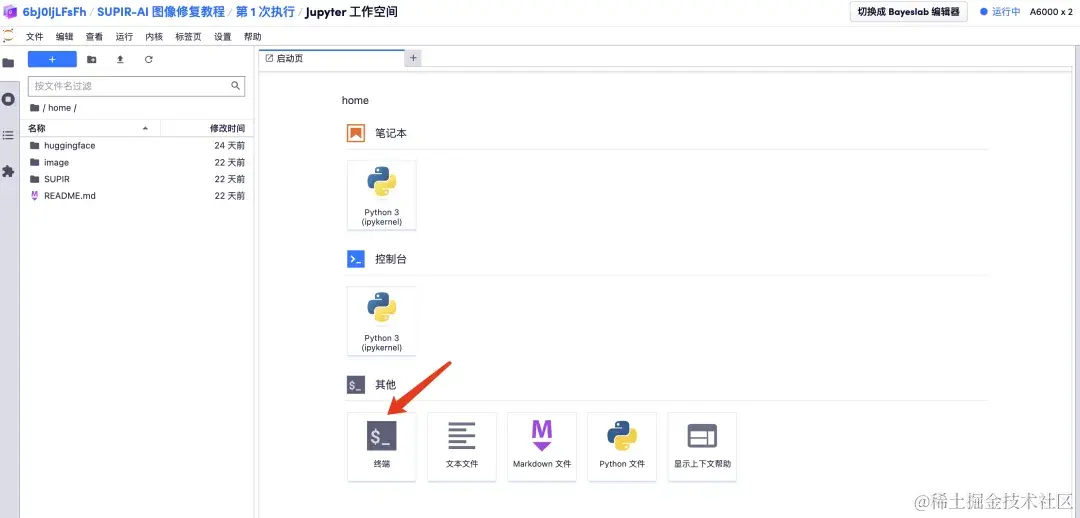Click the 其他 section heading
Screen dimensions: 1080x518
(386, 385)
